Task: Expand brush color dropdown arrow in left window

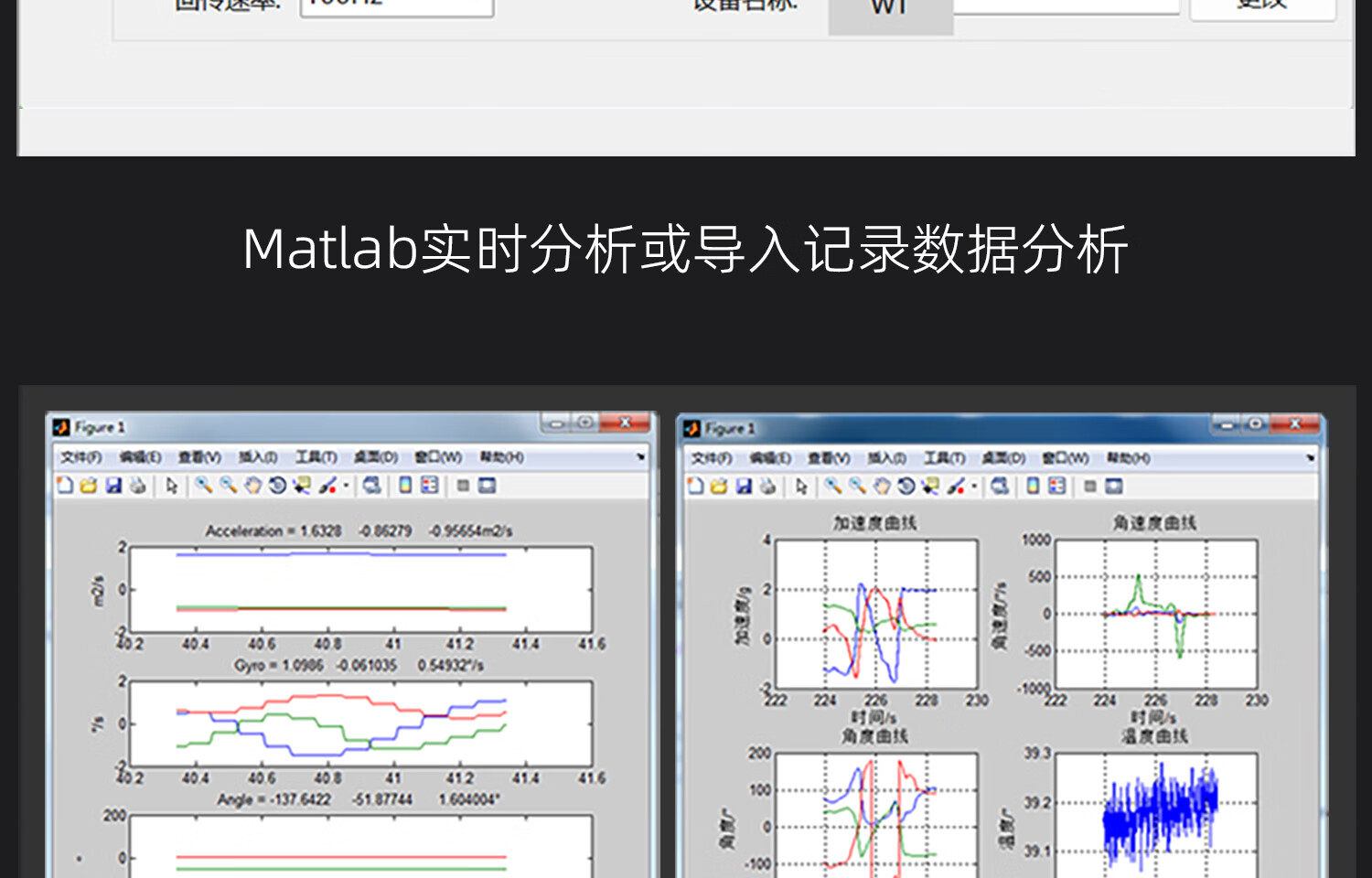Action: click(x=347, y=487)
